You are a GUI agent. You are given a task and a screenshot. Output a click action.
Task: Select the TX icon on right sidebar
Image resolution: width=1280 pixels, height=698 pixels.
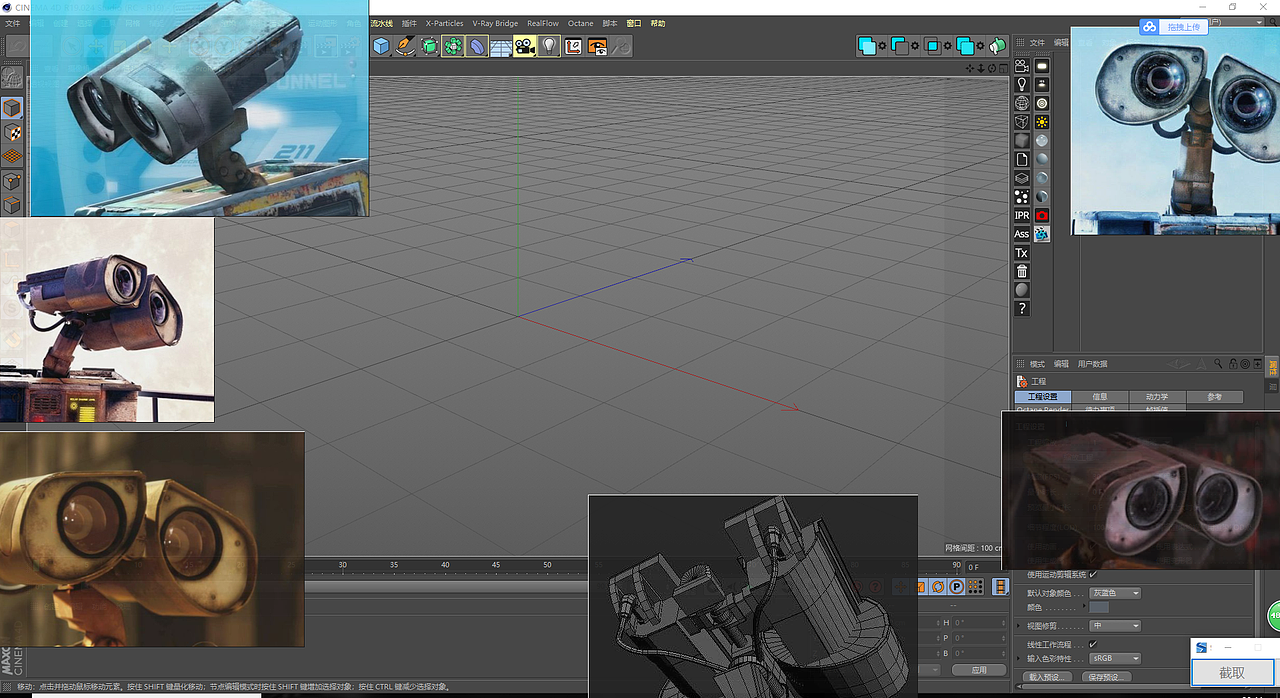click(x=1021, y=253)
